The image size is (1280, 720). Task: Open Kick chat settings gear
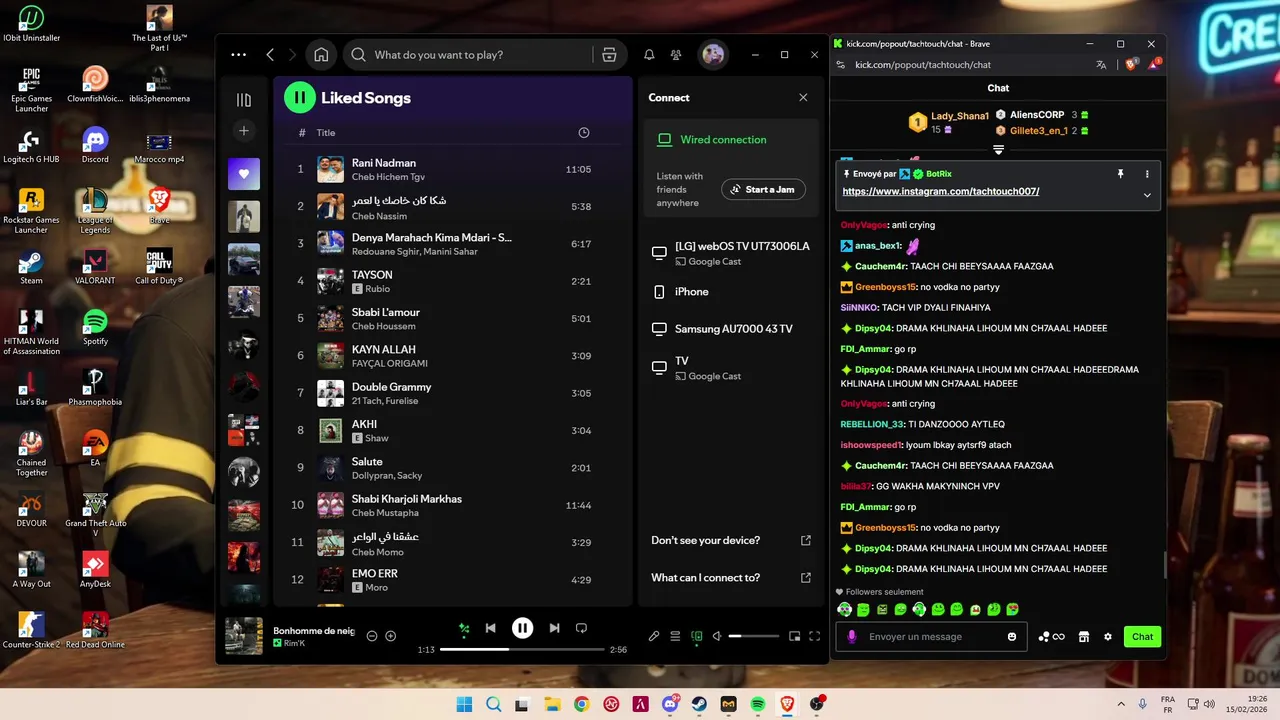tap(1107, 637)
